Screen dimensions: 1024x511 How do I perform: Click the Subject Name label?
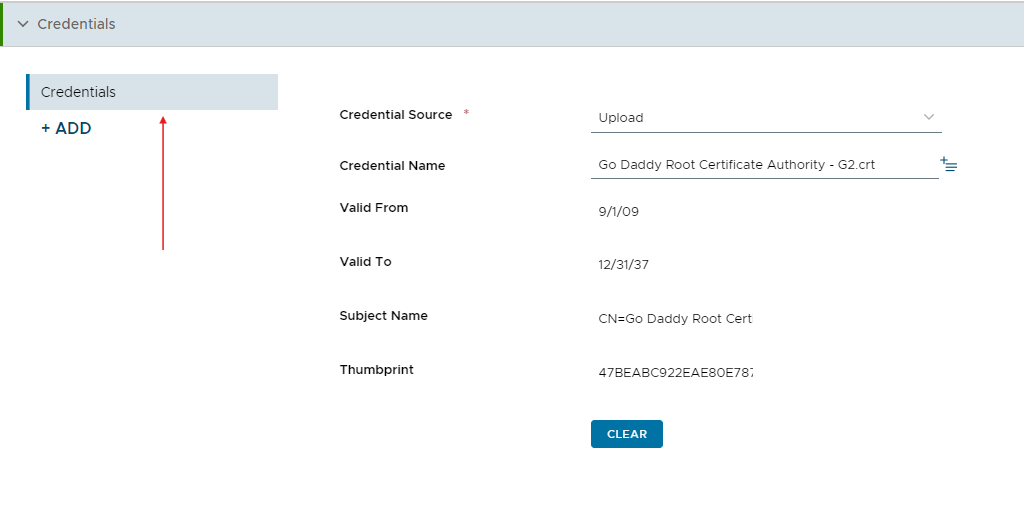(x=383, y=316)
